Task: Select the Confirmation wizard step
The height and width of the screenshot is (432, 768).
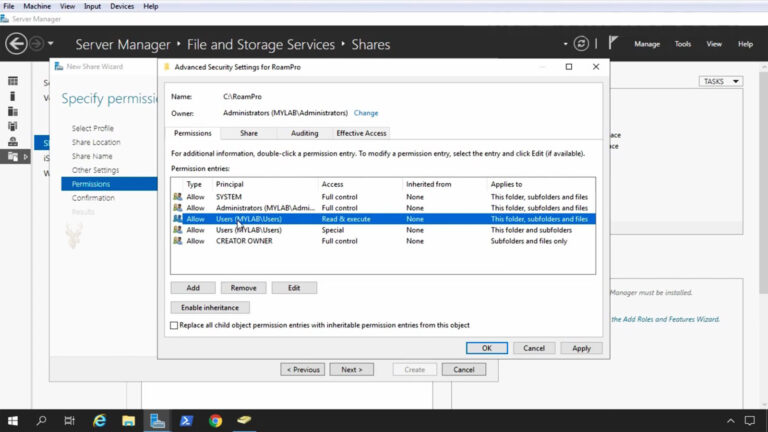Action: click(93, 198)
